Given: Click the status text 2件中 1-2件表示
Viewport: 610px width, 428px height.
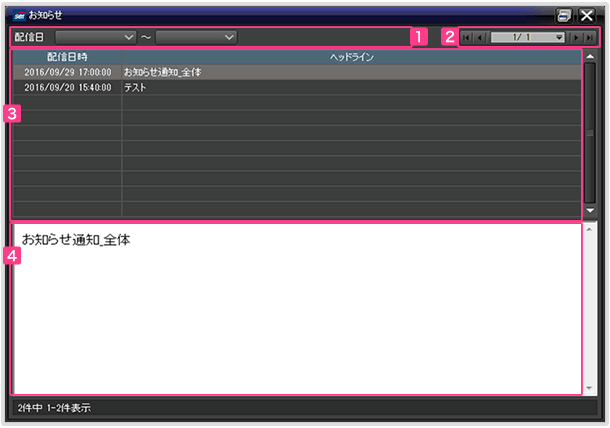Looking at the screenshot, I should pos(54,408).
